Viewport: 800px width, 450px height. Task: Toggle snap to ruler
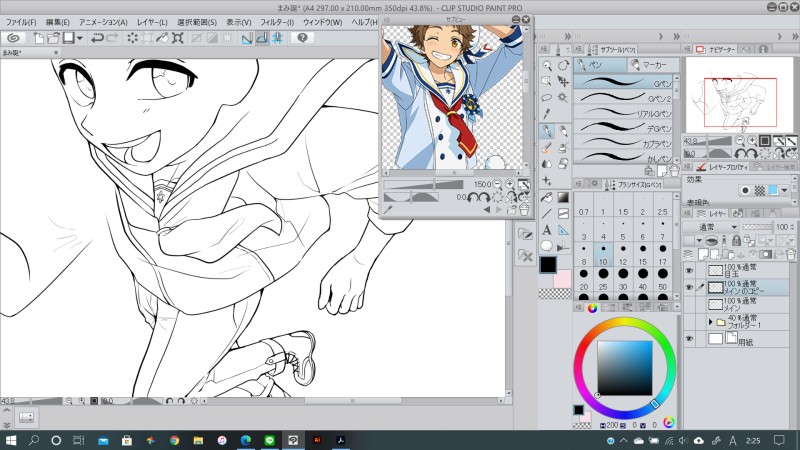(x=247, y=38)
